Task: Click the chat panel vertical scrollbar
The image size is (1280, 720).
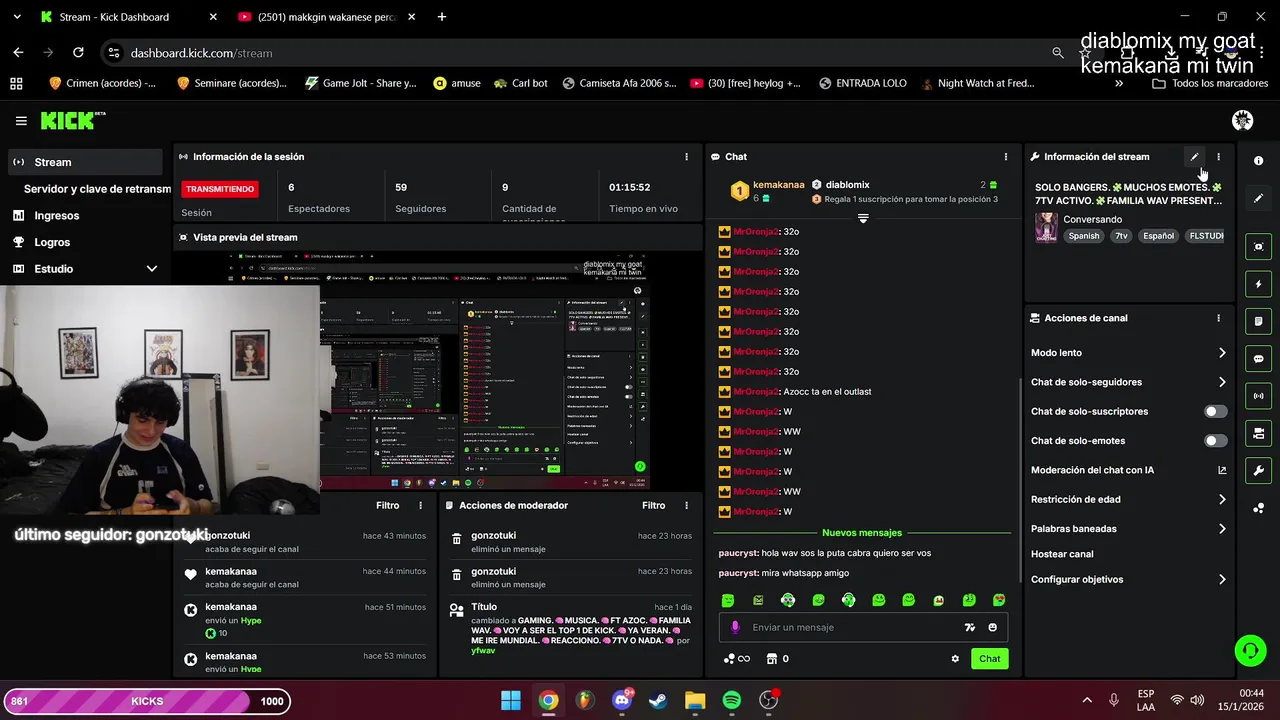Action: (x=1019, y=478)
